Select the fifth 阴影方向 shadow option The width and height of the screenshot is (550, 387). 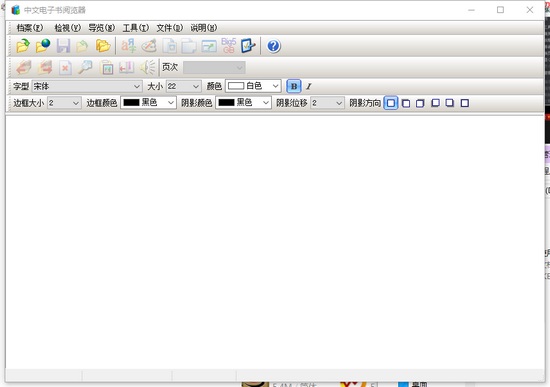coord(450,103)
